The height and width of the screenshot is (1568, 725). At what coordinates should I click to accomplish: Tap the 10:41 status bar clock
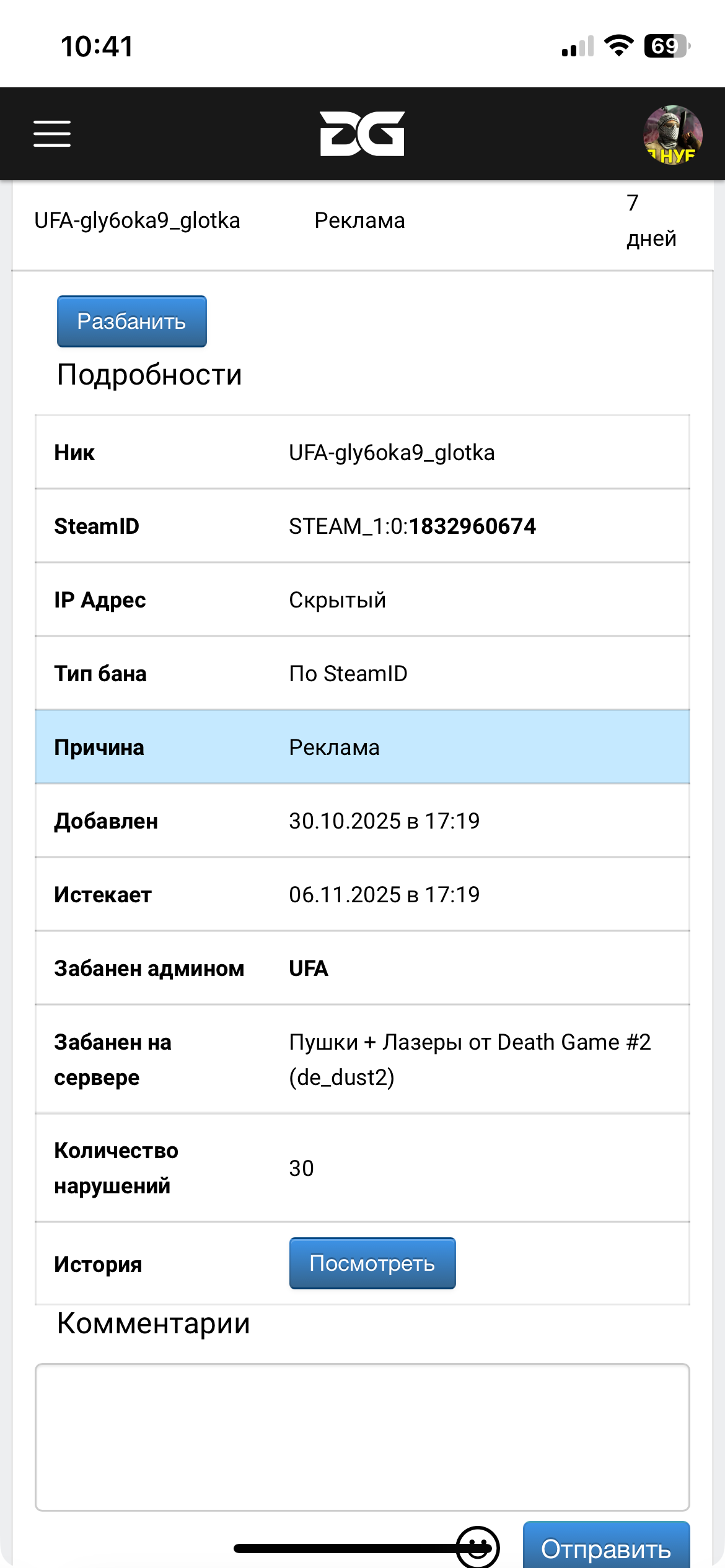pos(97,46)
